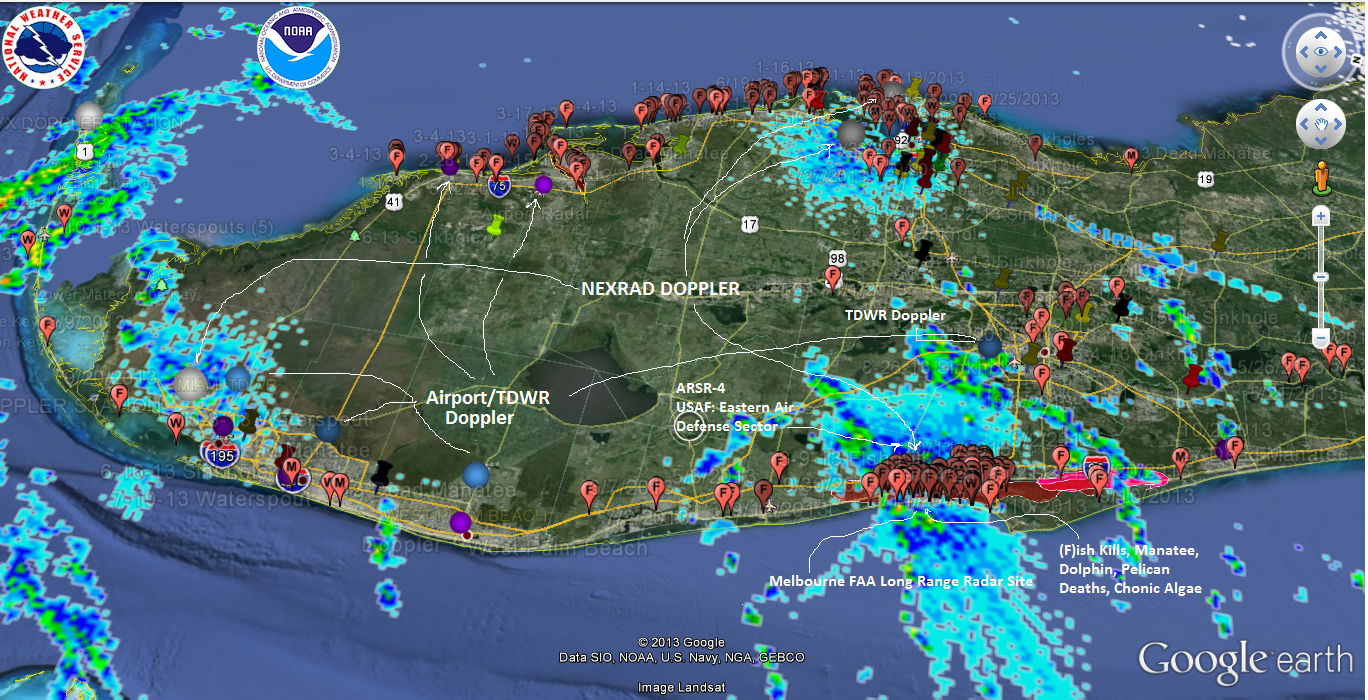Select the ARSR-4 radar circle marker
Image resolution: width=1368 pixels, height=700 pixels.
click(689, 427)
